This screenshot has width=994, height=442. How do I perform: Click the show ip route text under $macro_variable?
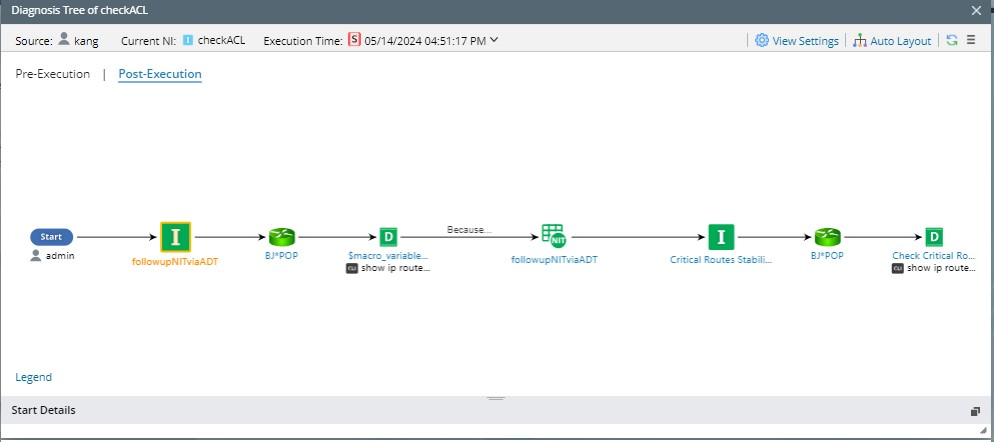point(396,268)
